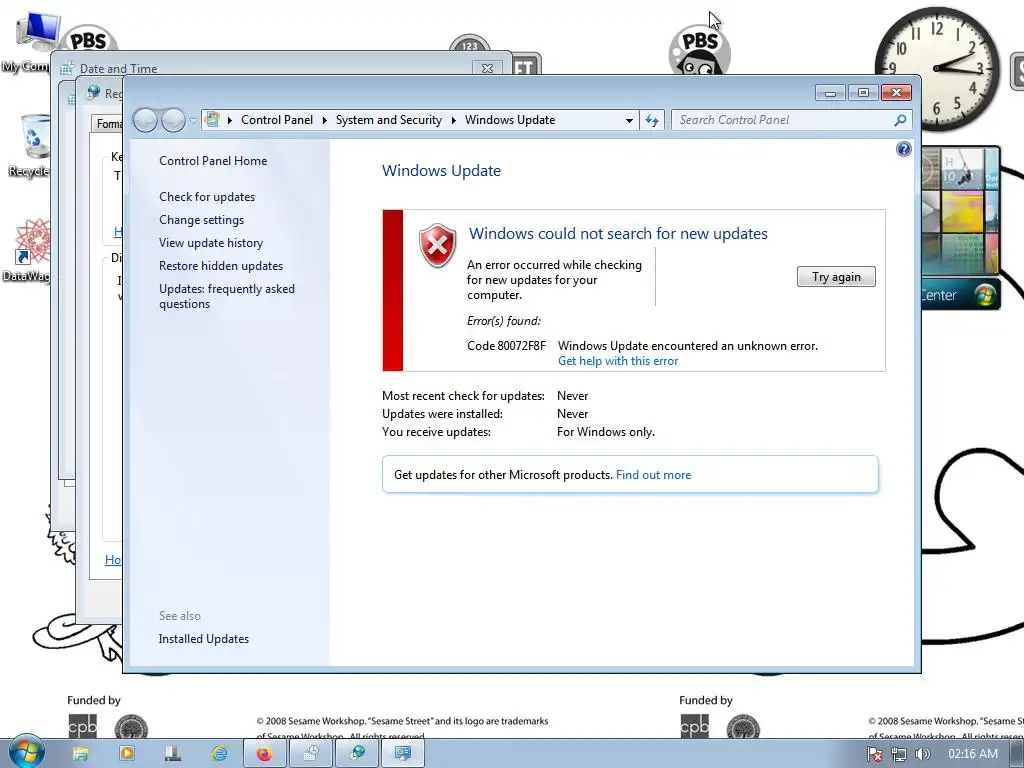Screen dimensions: 1024x768
Task: Switch to Windows Update taskbar button
Action: [403, 754]
